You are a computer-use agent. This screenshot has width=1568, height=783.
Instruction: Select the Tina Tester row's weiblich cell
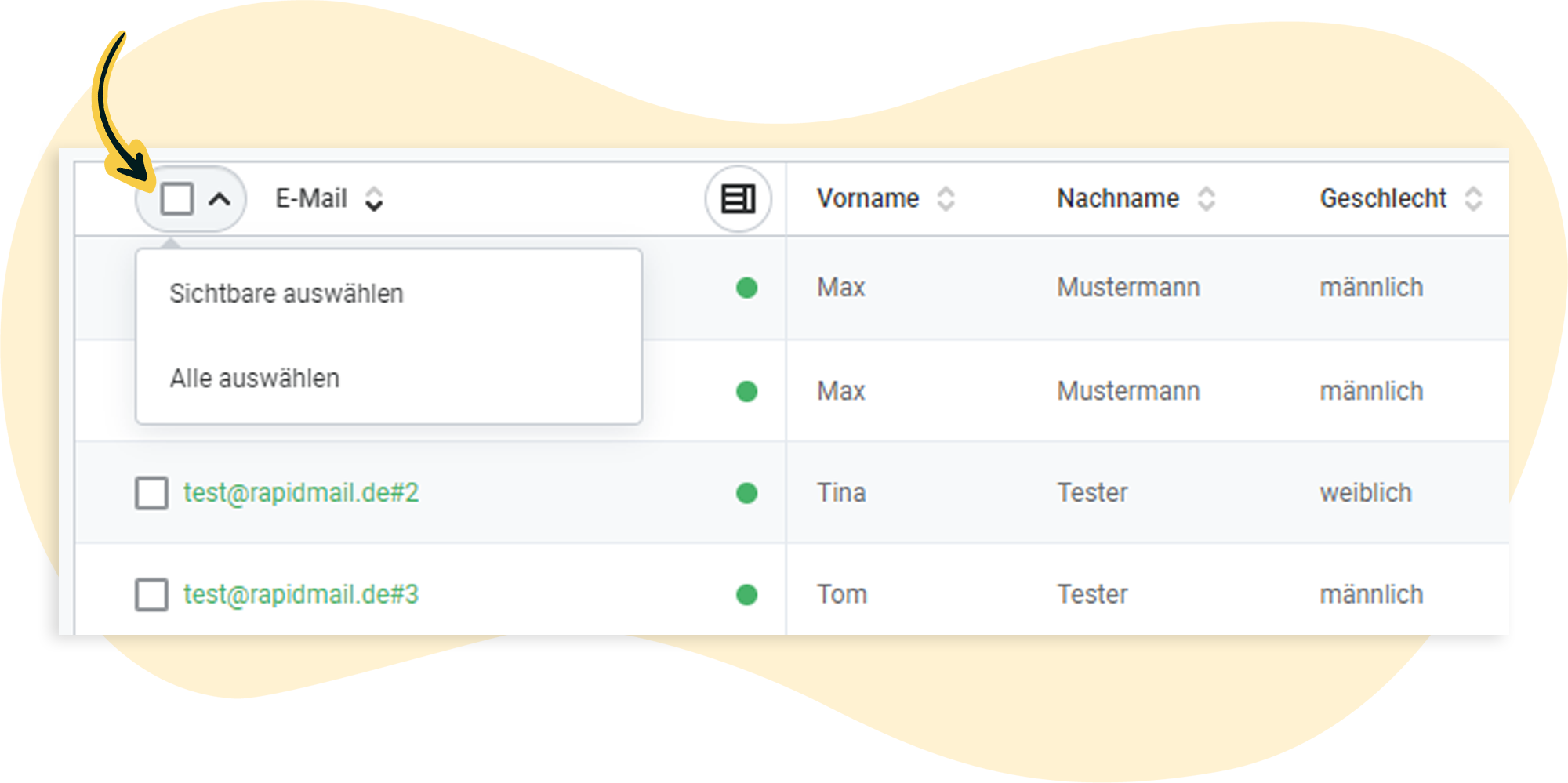(x=1365, y=493)
